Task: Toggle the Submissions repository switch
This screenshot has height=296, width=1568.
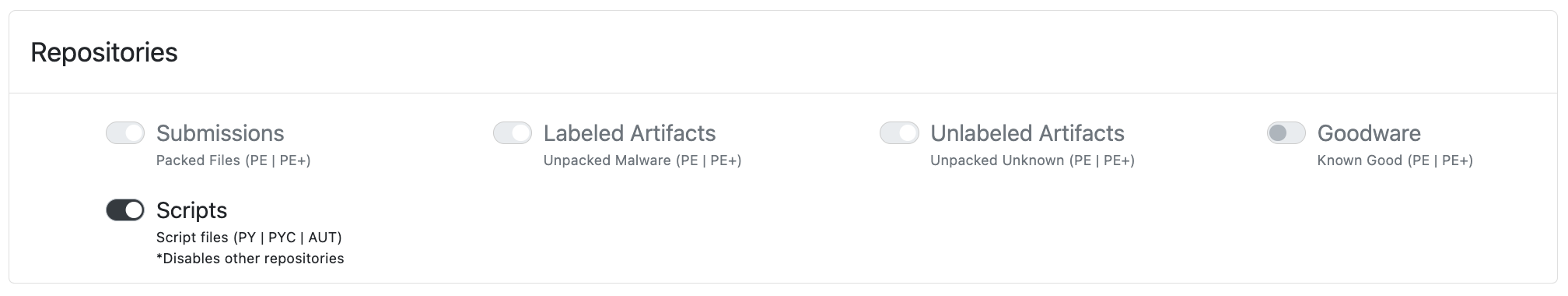Action: (125, 133)
